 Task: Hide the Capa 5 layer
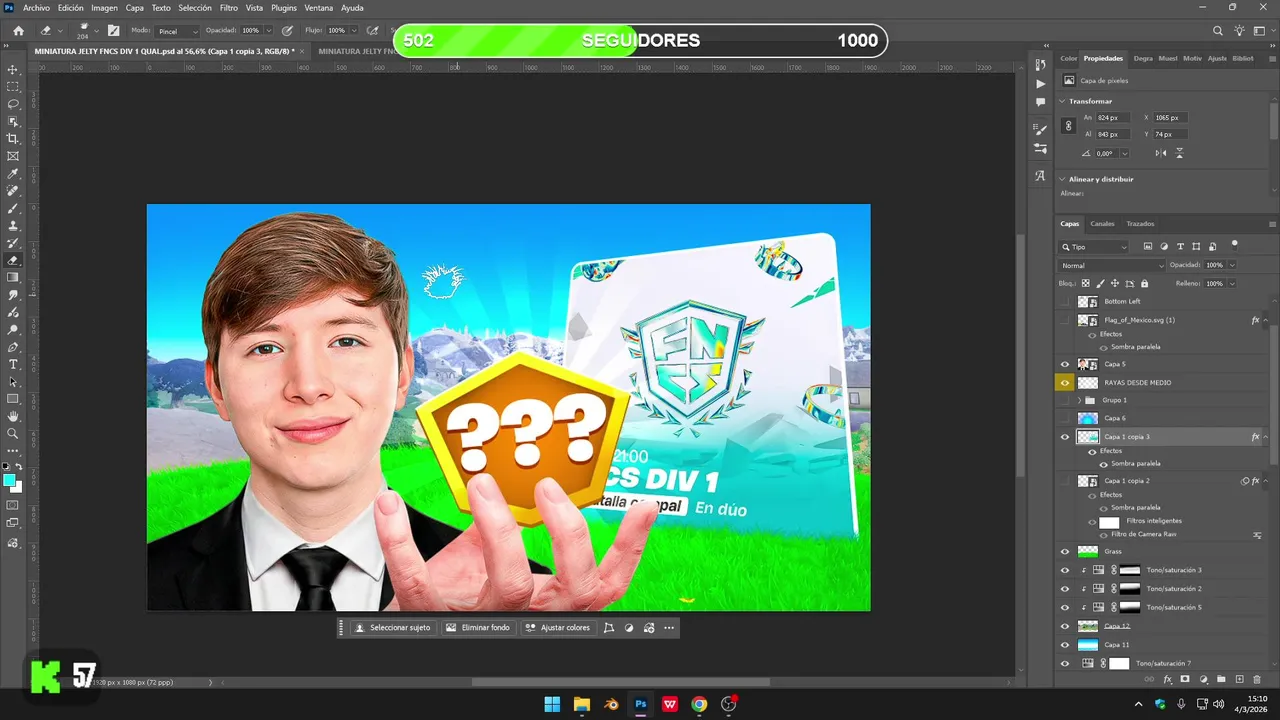(x=1065, y=364)
